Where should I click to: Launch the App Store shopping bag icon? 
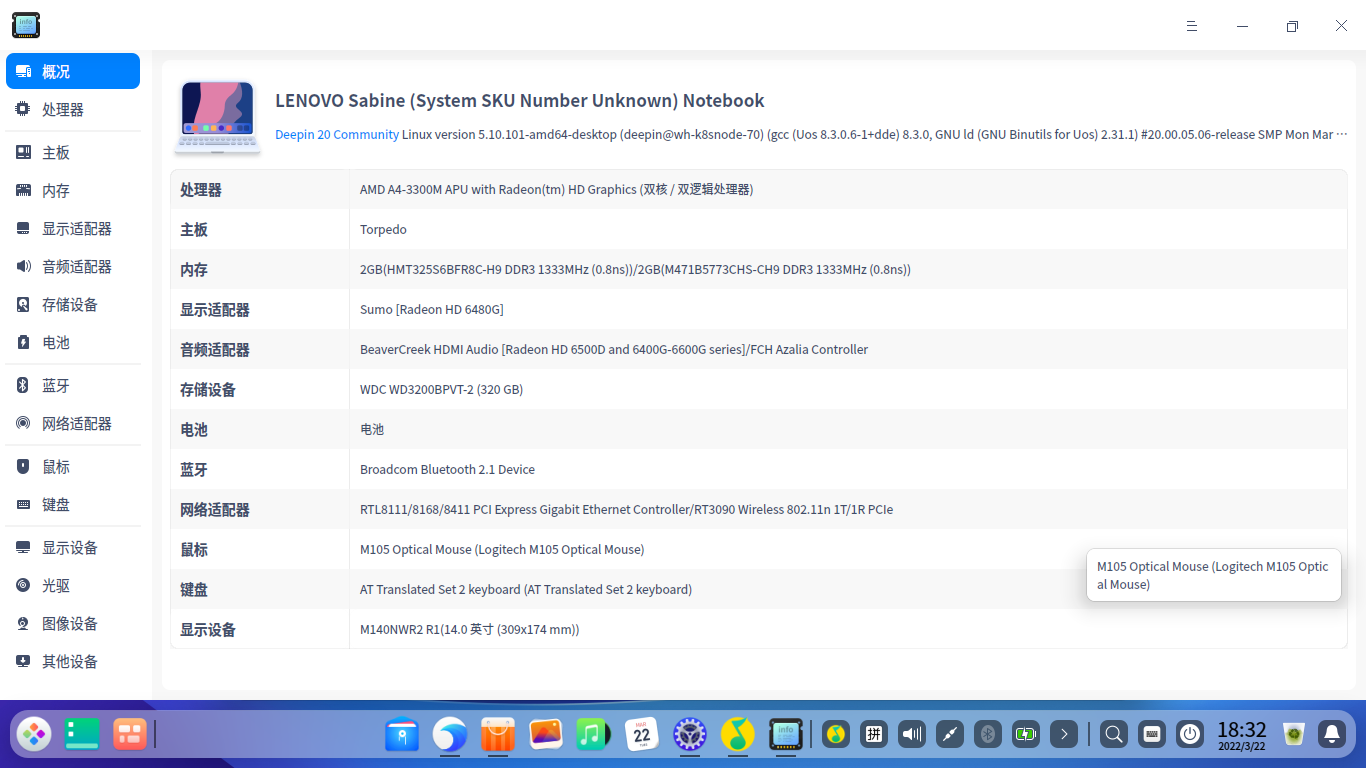tap(498, 735)
